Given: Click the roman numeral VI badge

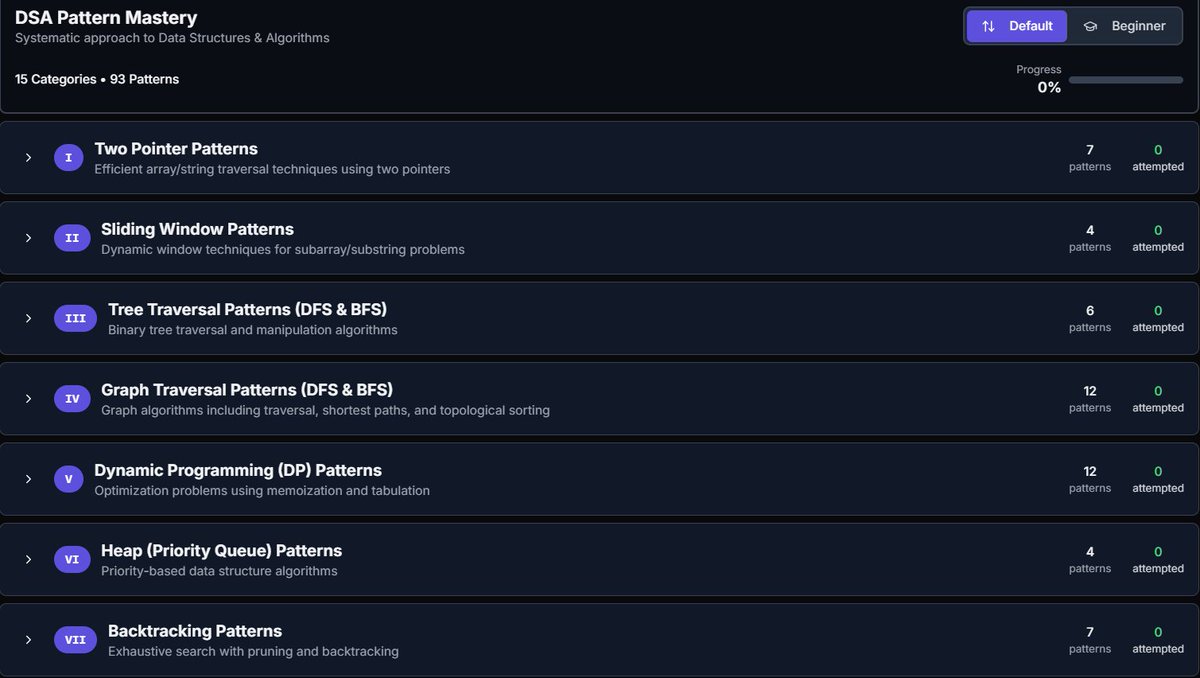Looking at the screenshot, I should [x=72, y=559].
